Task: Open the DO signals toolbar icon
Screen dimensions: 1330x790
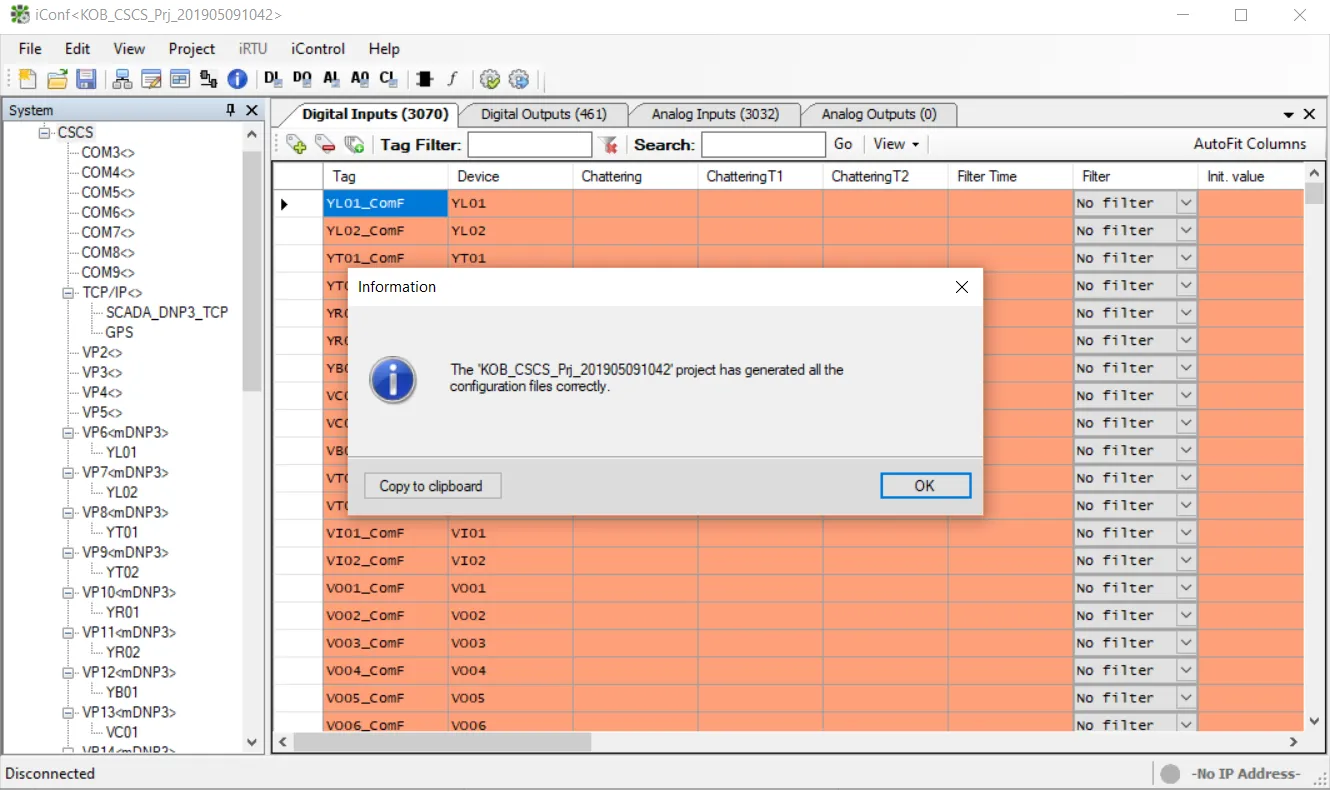Action: click(301, 79)
